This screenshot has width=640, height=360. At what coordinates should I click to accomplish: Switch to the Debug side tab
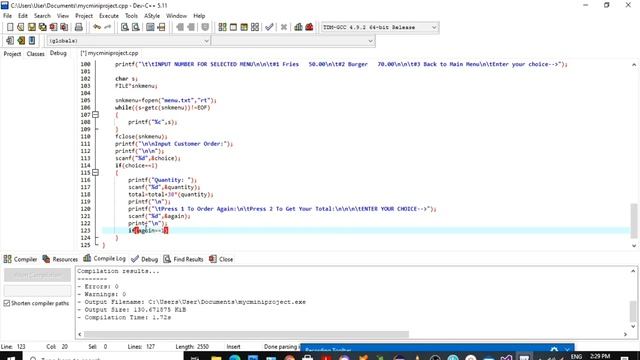58,53
